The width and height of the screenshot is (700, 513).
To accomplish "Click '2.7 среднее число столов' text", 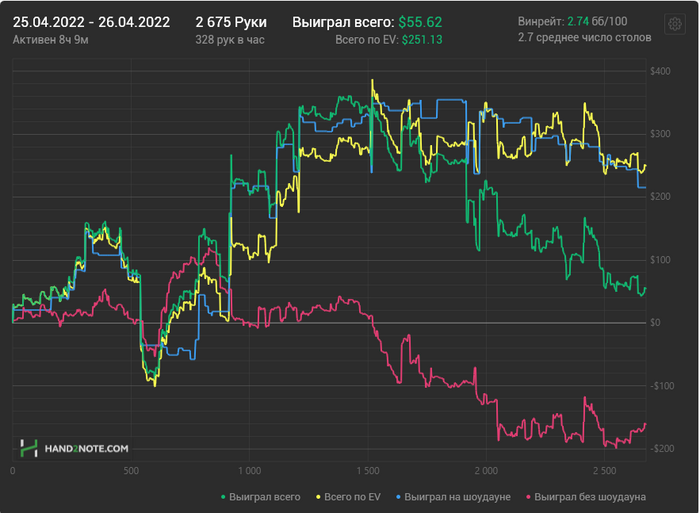I will 584,38.
